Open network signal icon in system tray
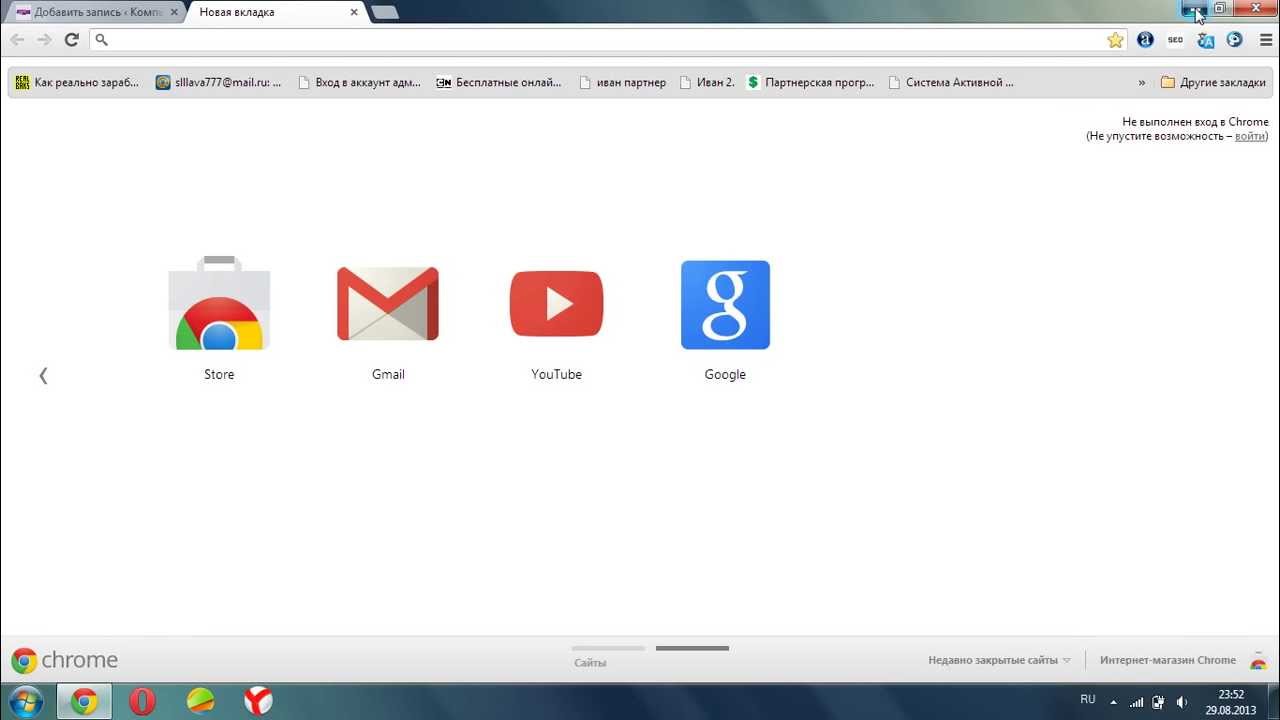 [1136, 702]
